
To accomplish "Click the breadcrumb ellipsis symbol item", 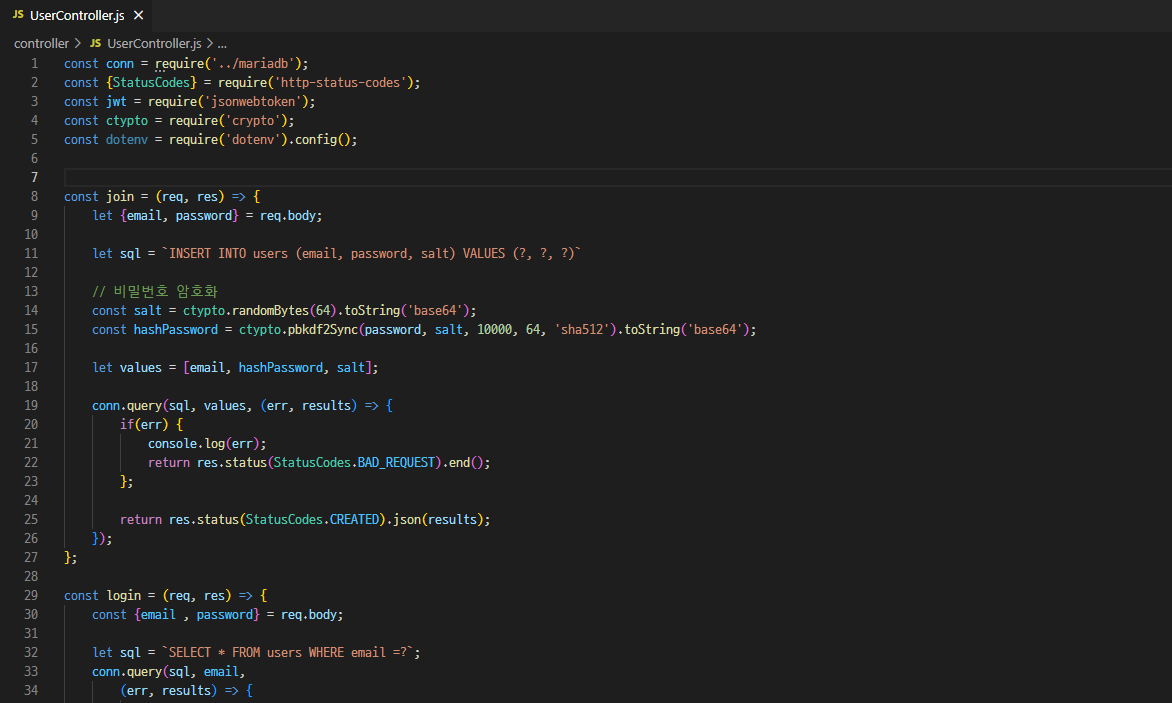I will [222, 43].
